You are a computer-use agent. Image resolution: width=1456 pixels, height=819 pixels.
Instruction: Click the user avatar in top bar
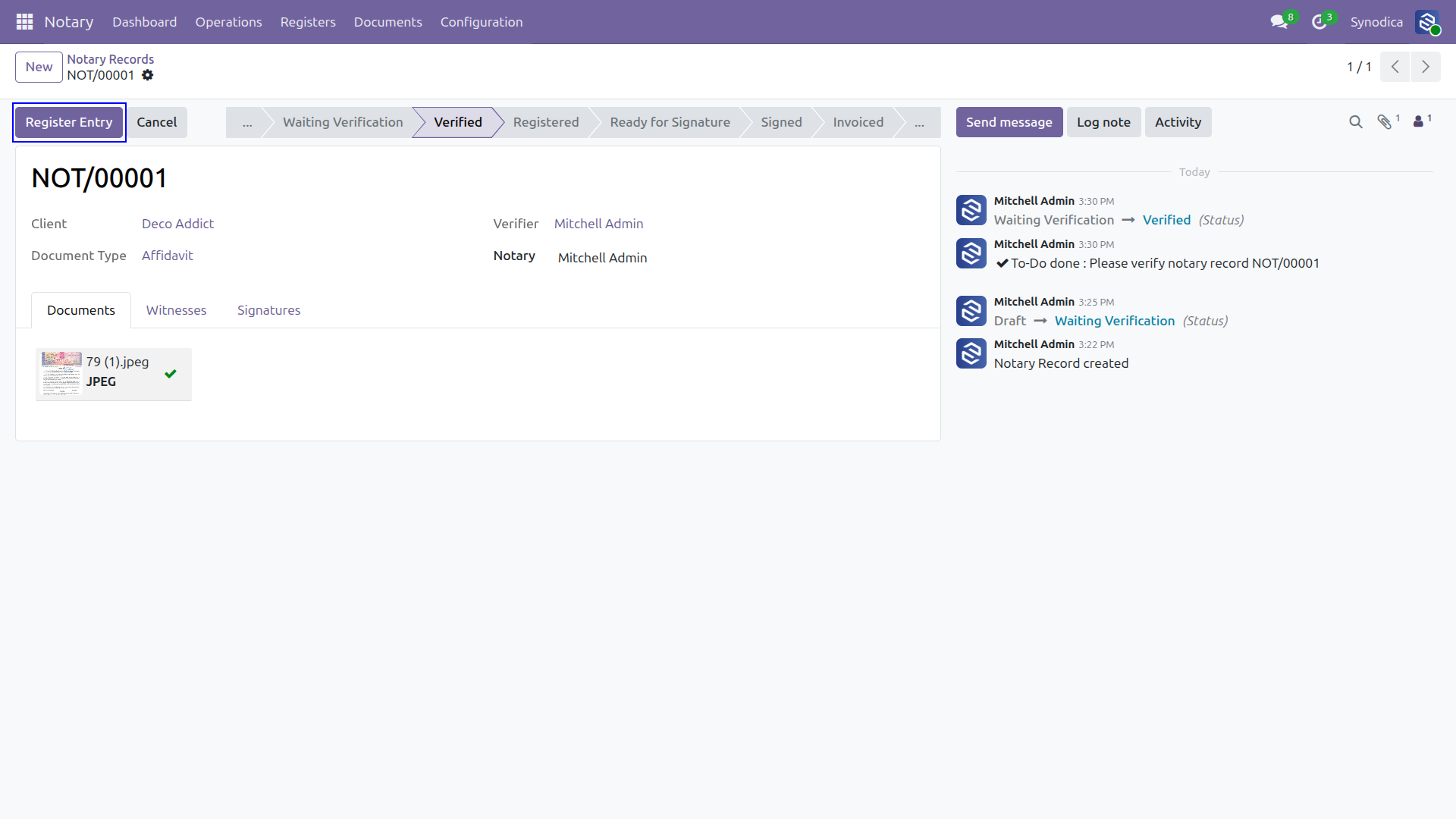[1427, 22]
